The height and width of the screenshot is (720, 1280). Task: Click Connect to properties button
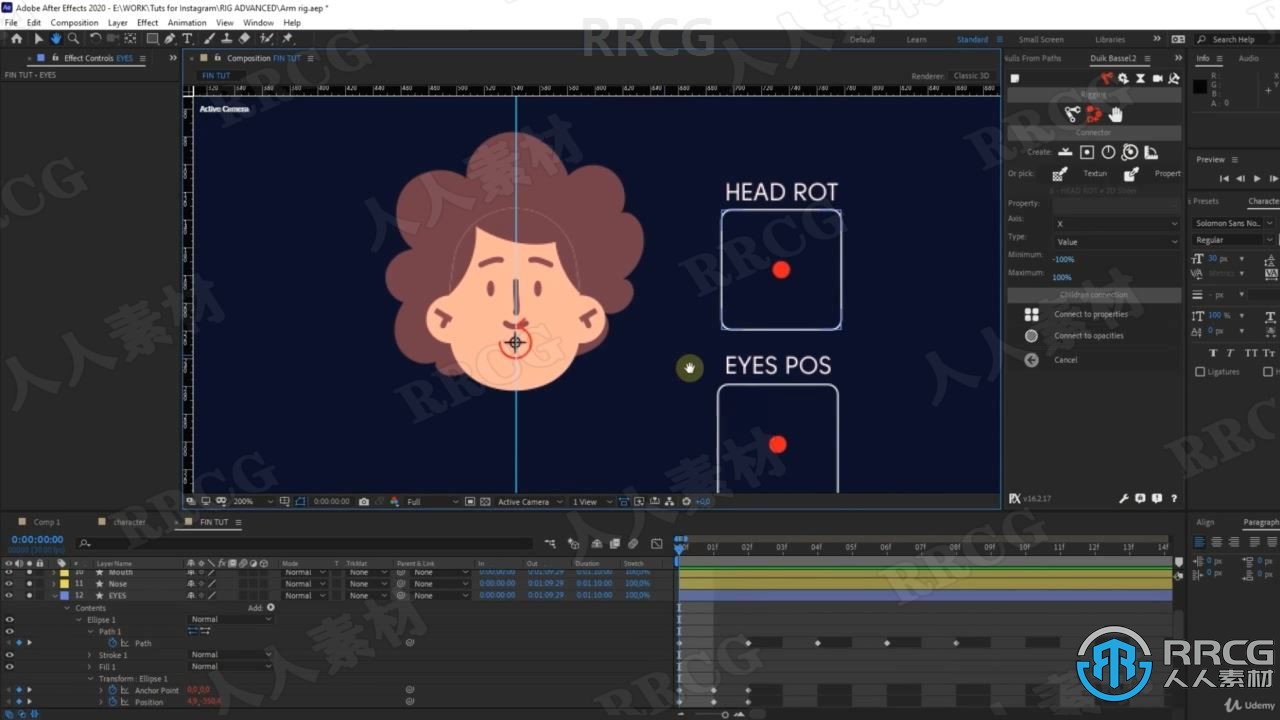pyautogui.click(x=1090, y=314)
